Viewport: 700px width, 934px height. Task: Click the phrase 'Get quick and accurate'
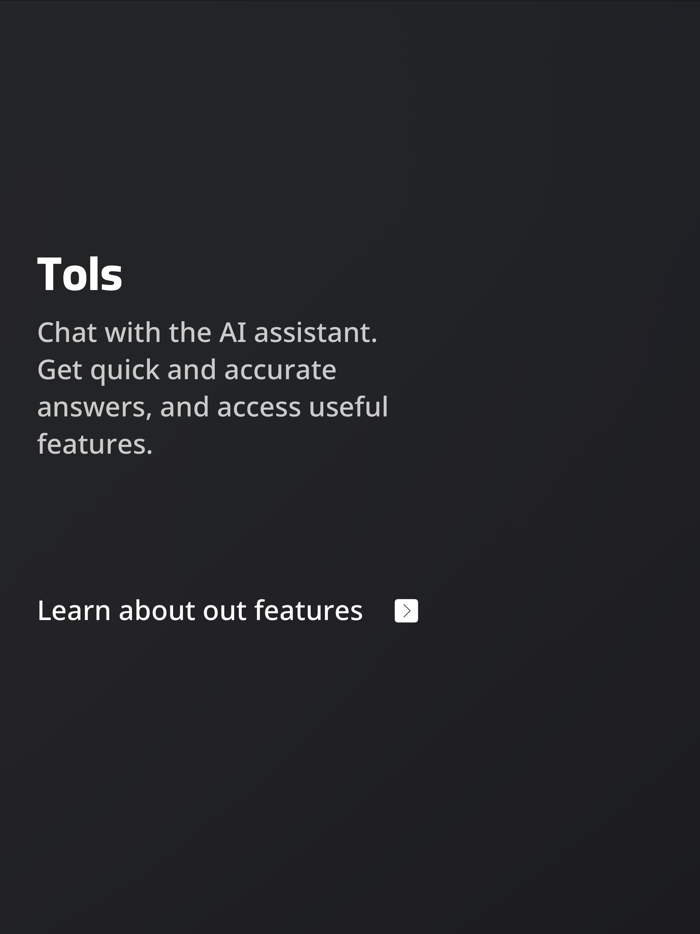click(187, 370)
